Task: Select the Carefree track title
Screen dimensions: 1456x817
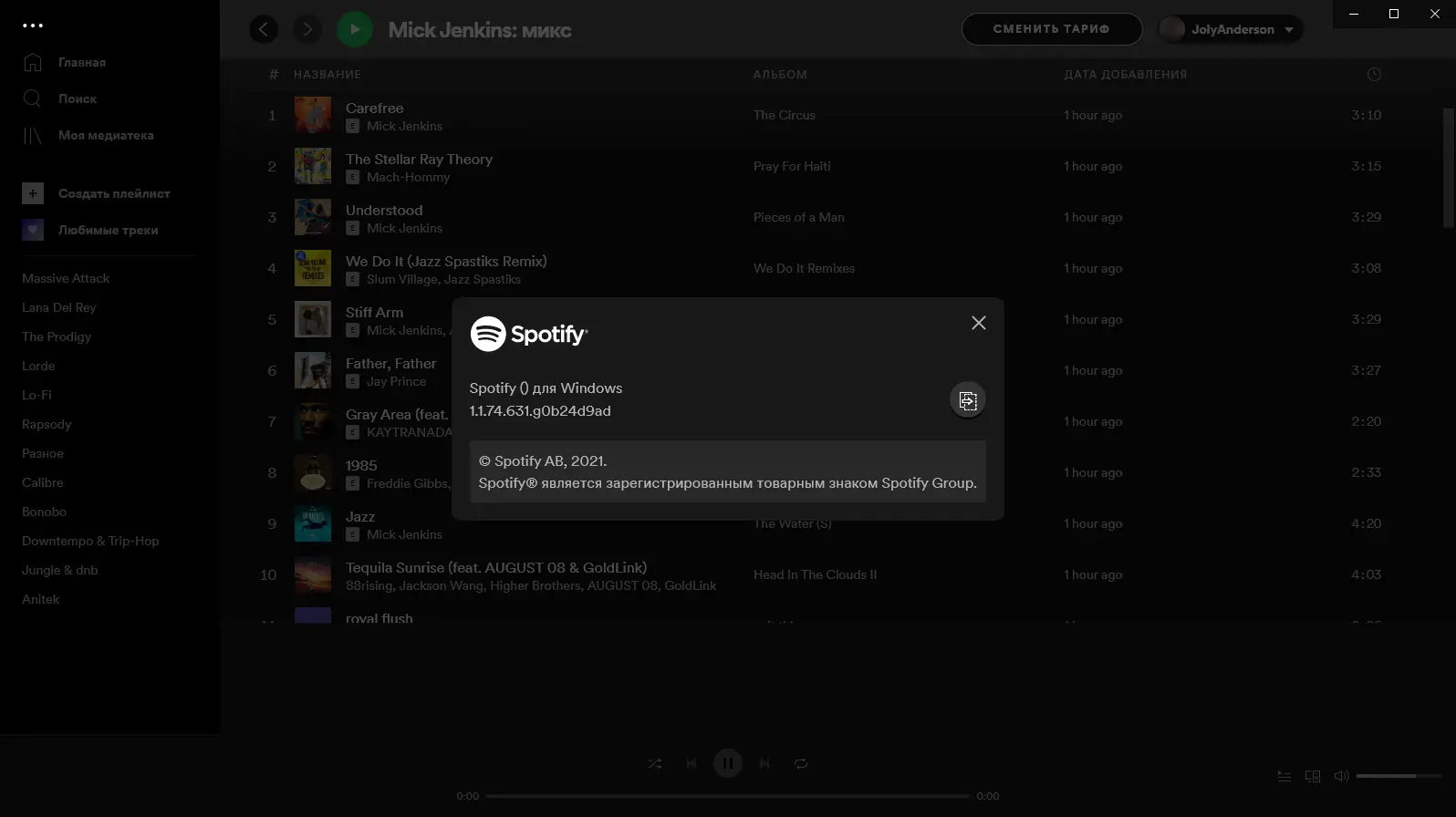Action: [374, 108]
